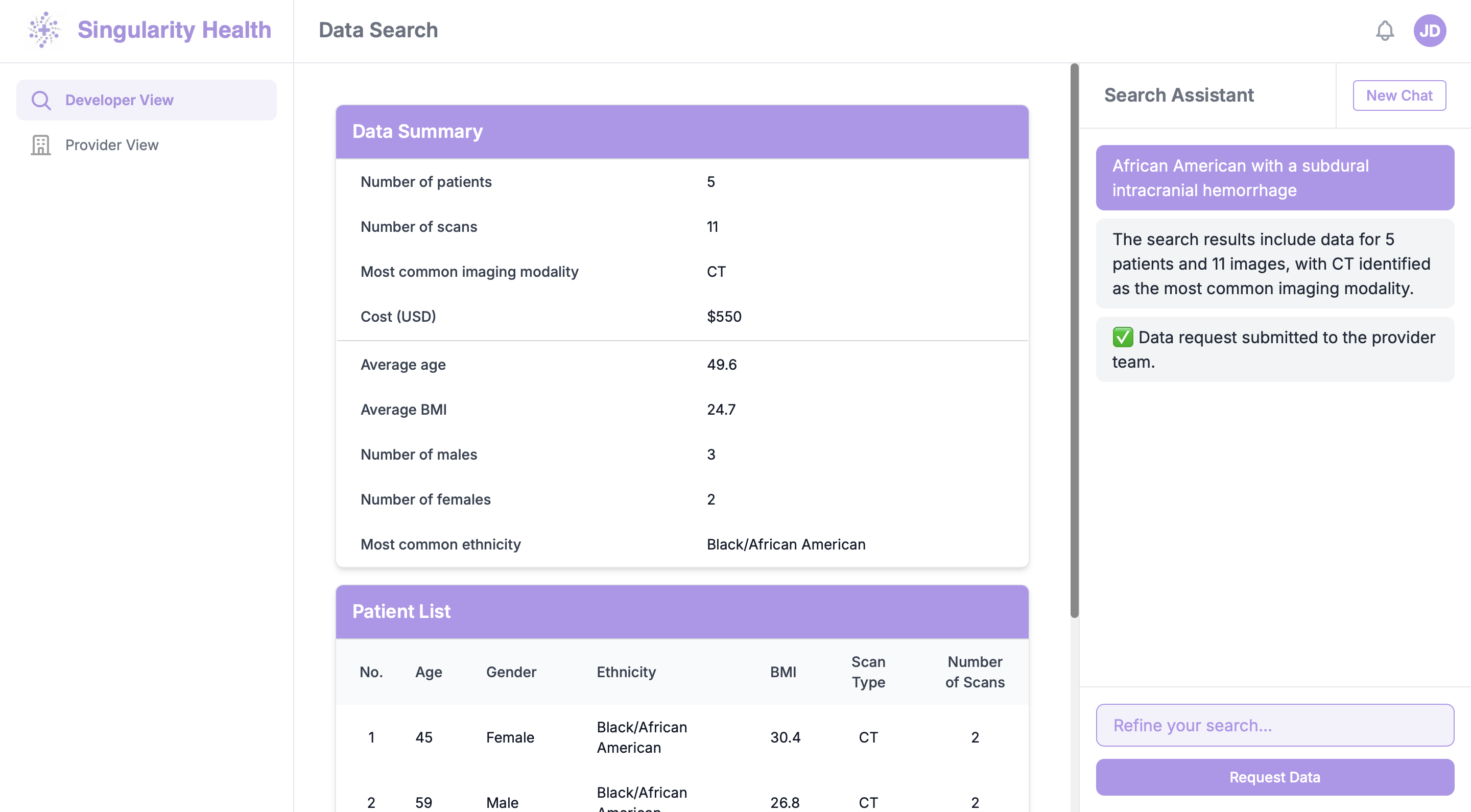Start a New Chat
Screen dimensions: 1471x812
pyautogui.click(x=1399, y=95)
